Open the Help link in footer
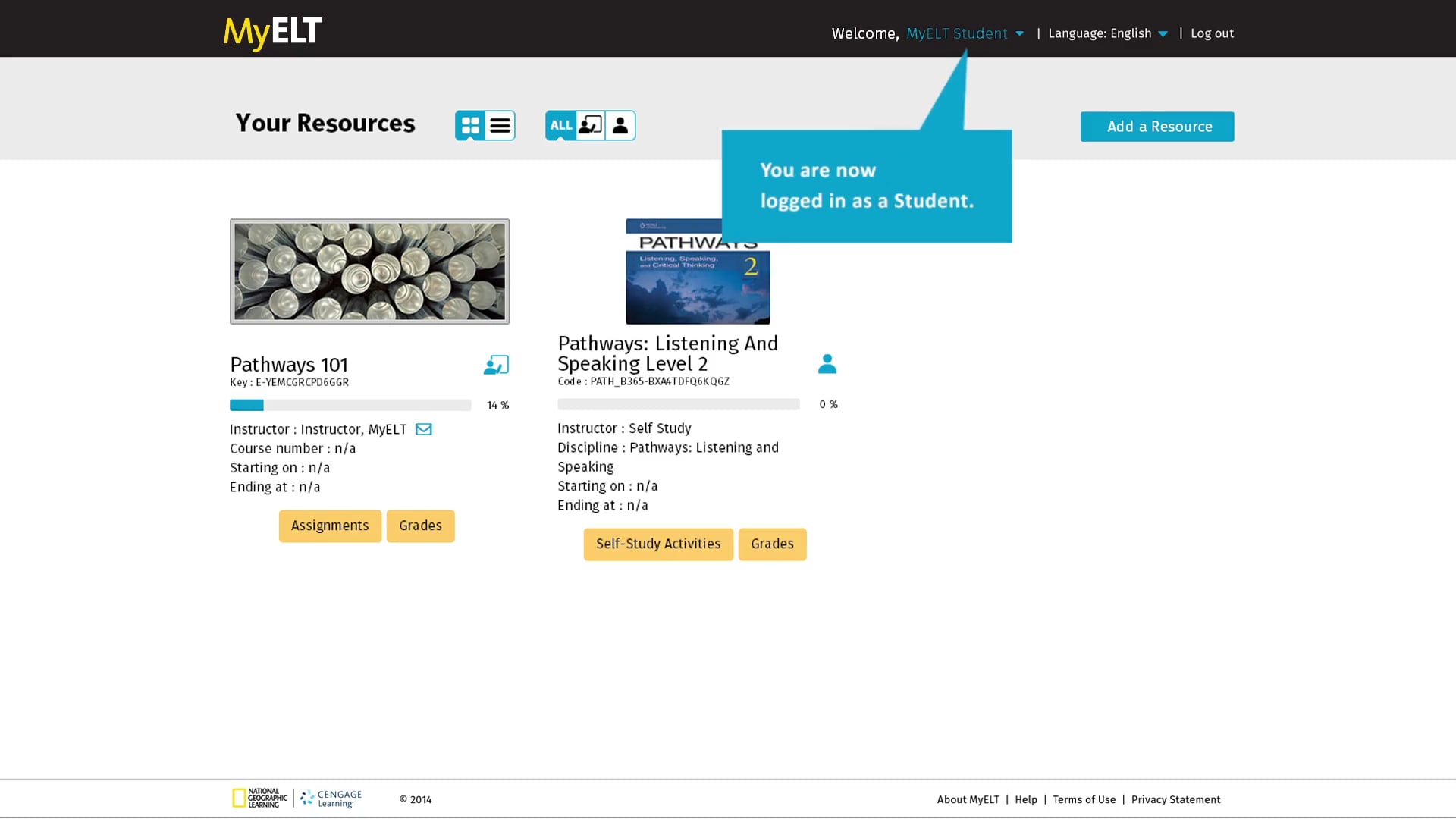1456x819 pixels. [1026, 799]
